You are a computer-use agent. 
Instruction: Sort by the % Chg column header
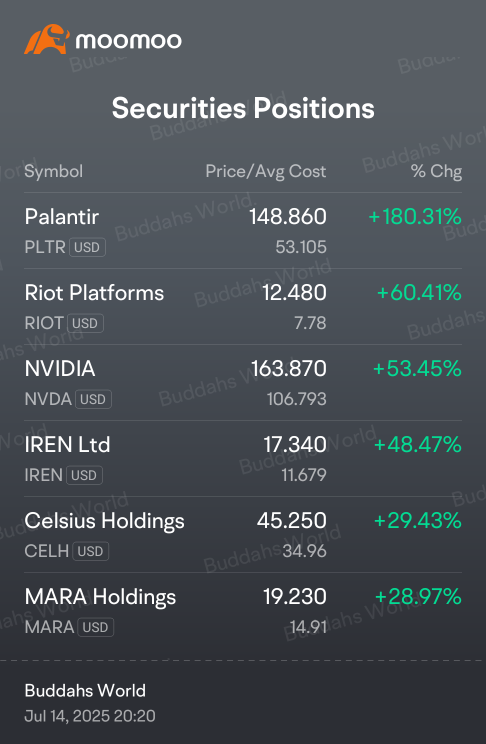coord(437,171)
